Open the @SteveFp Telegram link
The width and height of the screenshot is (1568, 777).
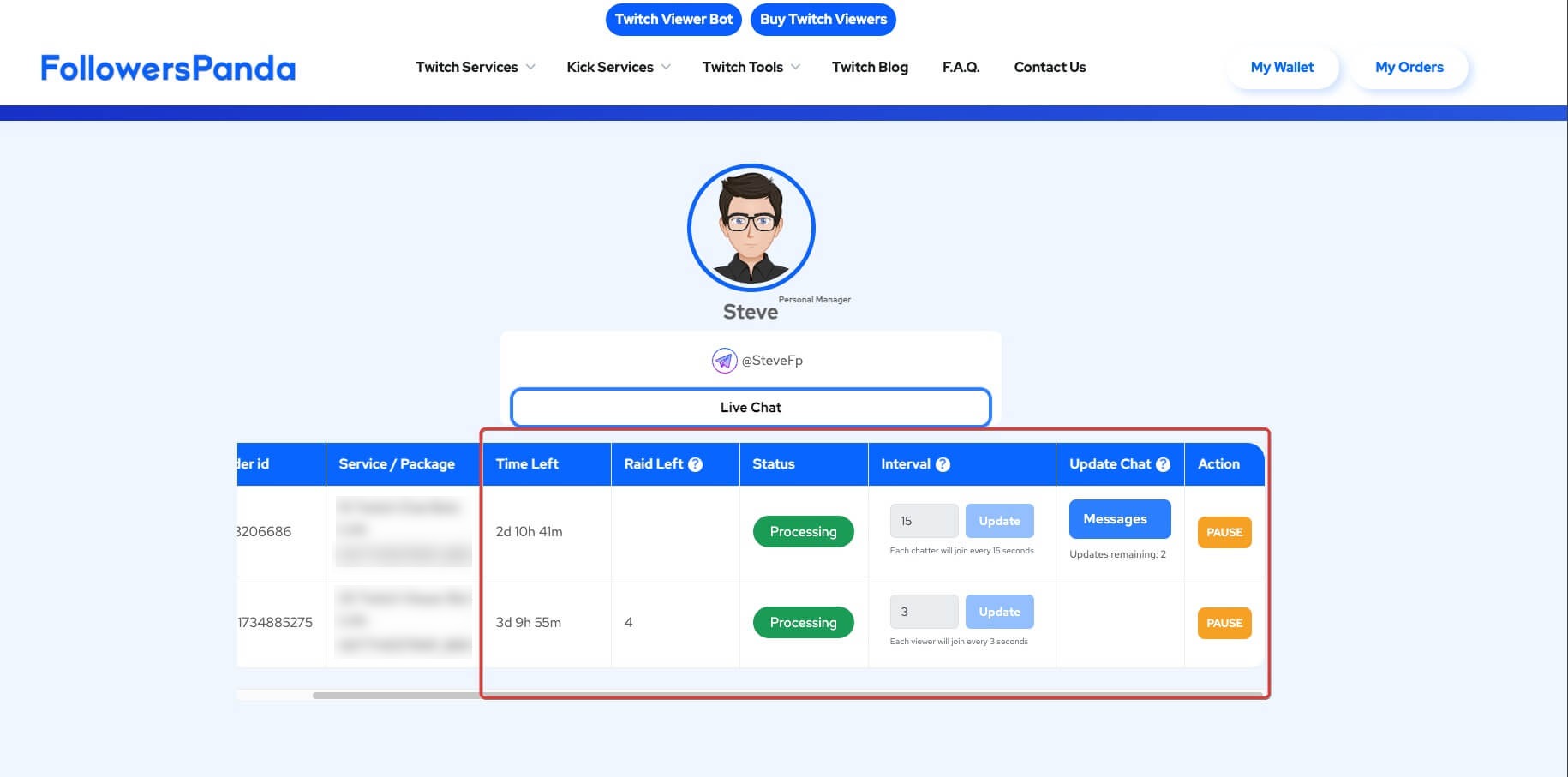point(772,361)
